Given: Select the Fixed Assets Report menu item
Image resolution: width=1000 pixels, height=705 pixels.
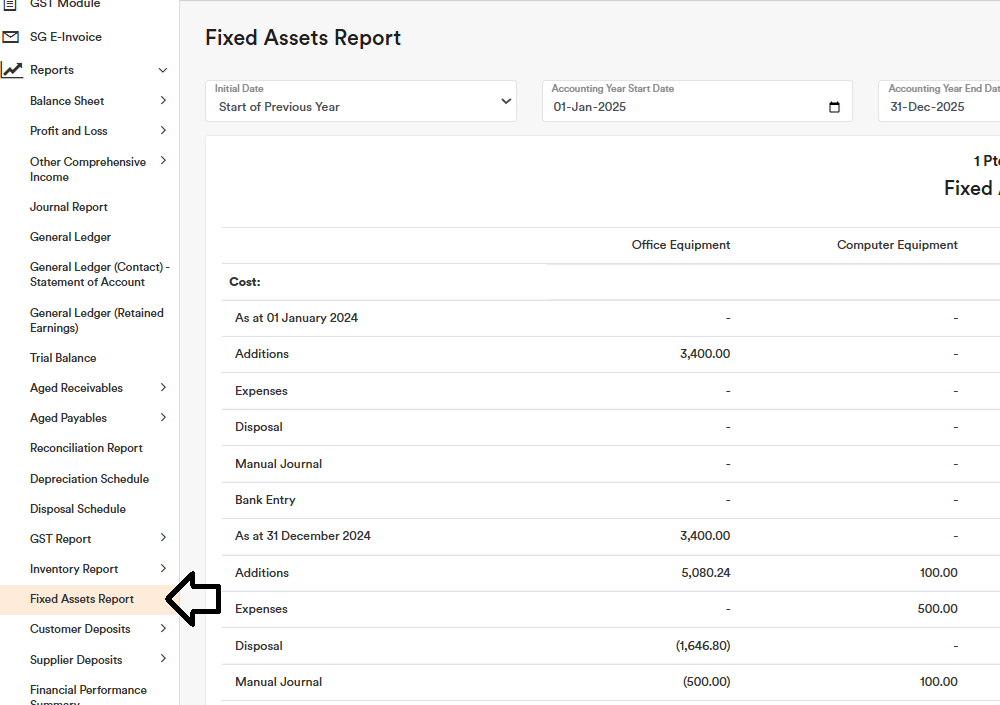Looking at the screenshot, I should [x=82, y=599].
